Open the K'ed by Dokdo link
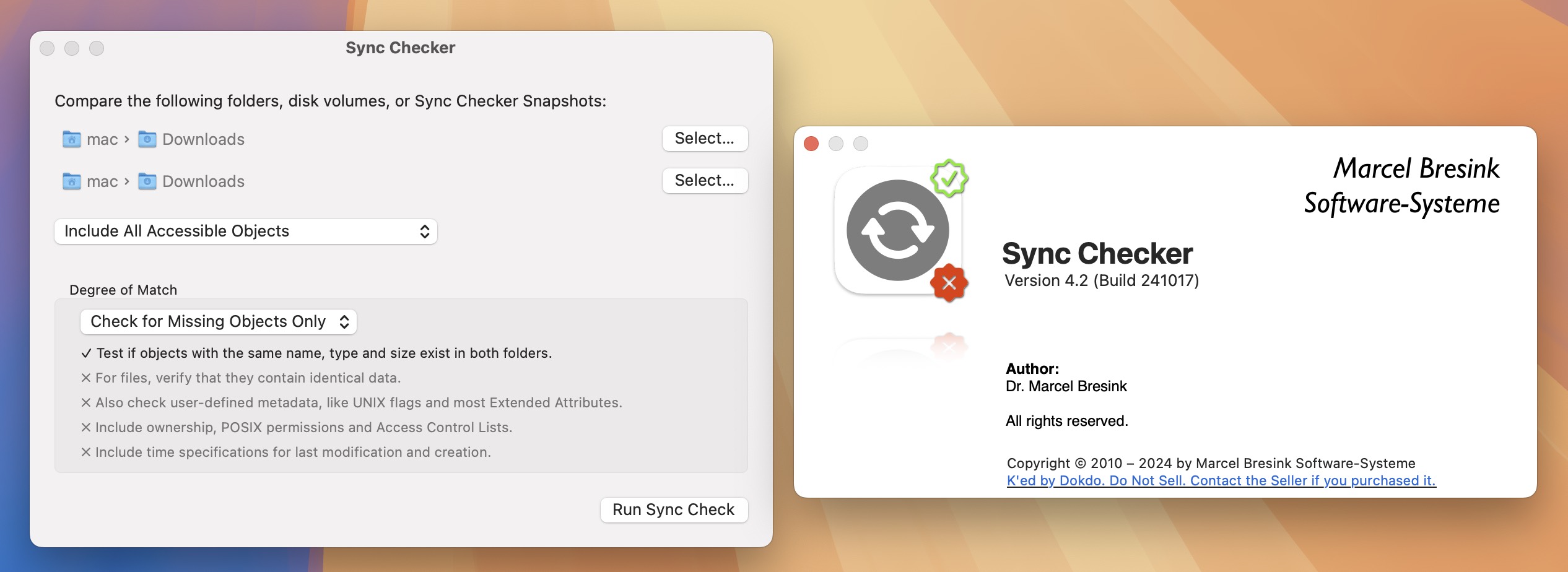Screen dimensions: 1568x572 (1221, 481)
